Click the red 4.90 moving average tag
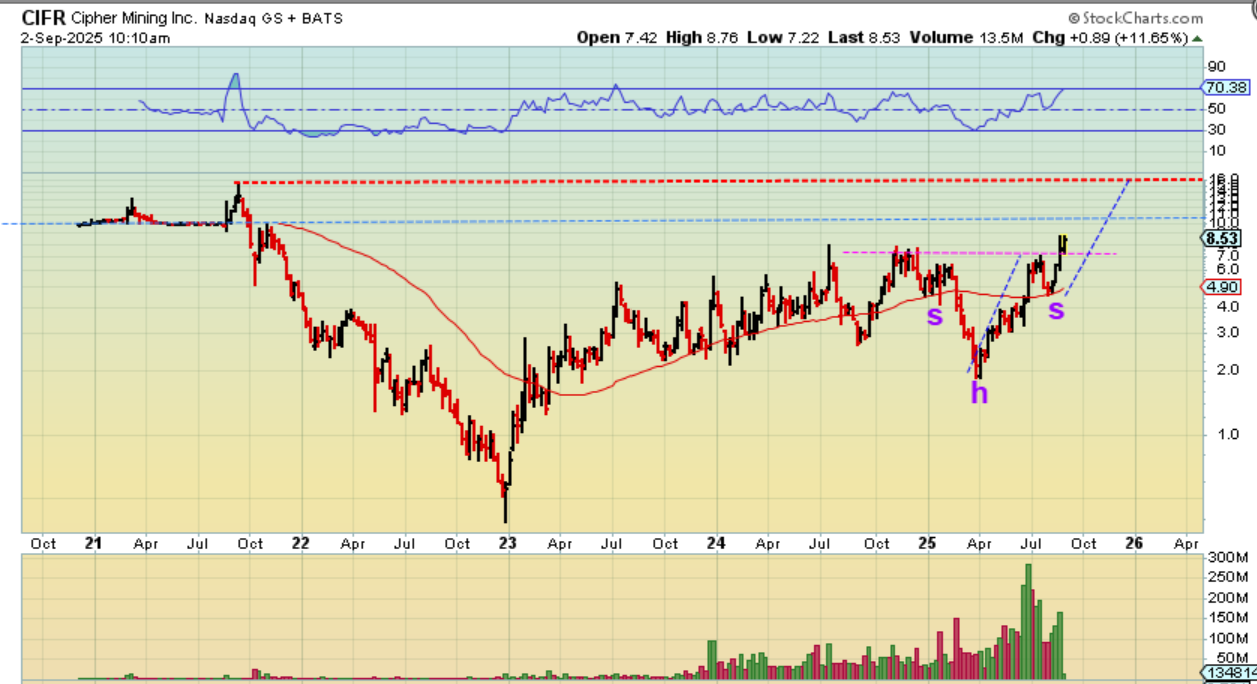This screenshot has height=684, width=1257. tap(1224, 287)
